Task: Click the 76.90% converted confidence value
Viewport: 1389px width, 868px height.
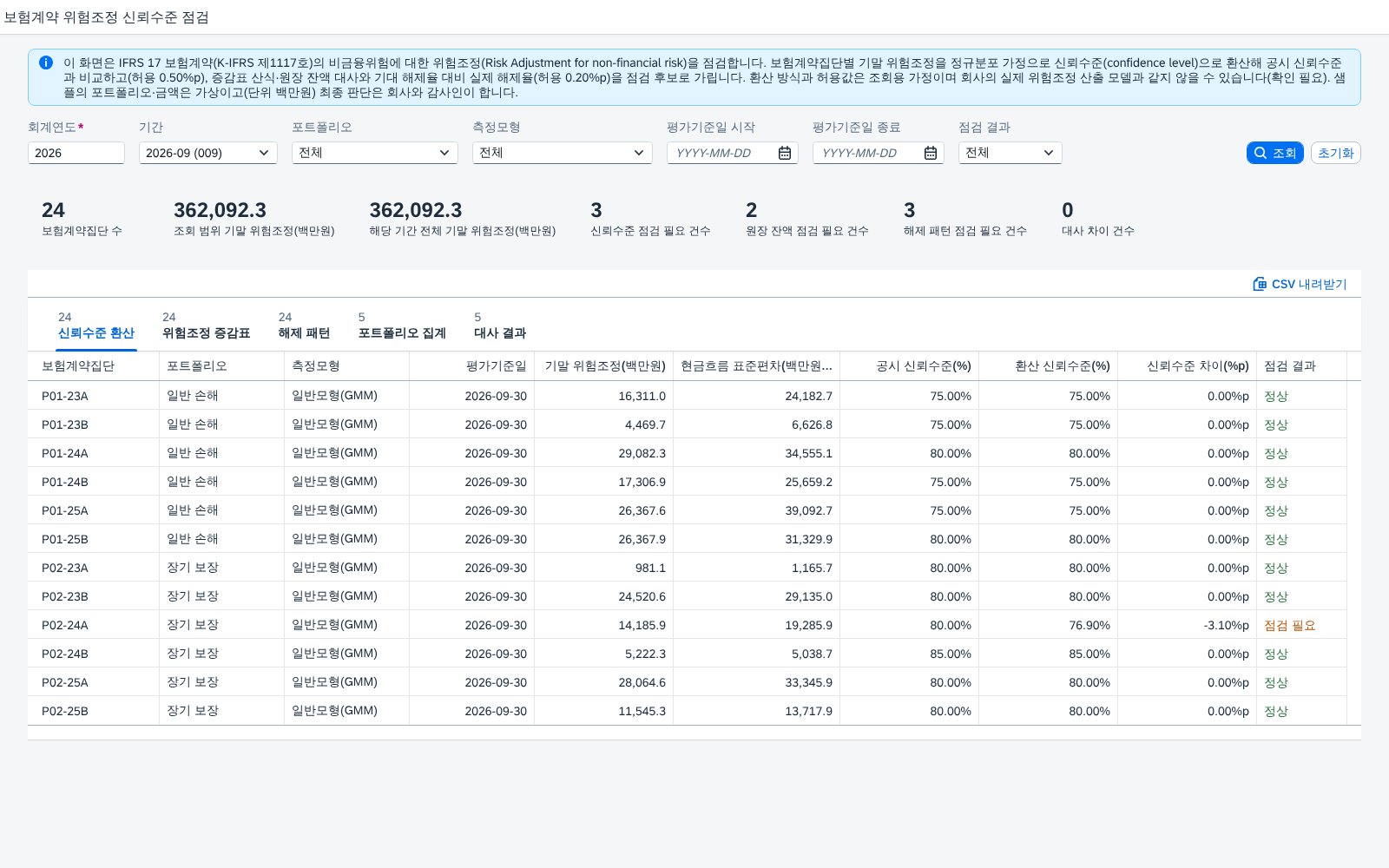Action: pos(1089,625)
